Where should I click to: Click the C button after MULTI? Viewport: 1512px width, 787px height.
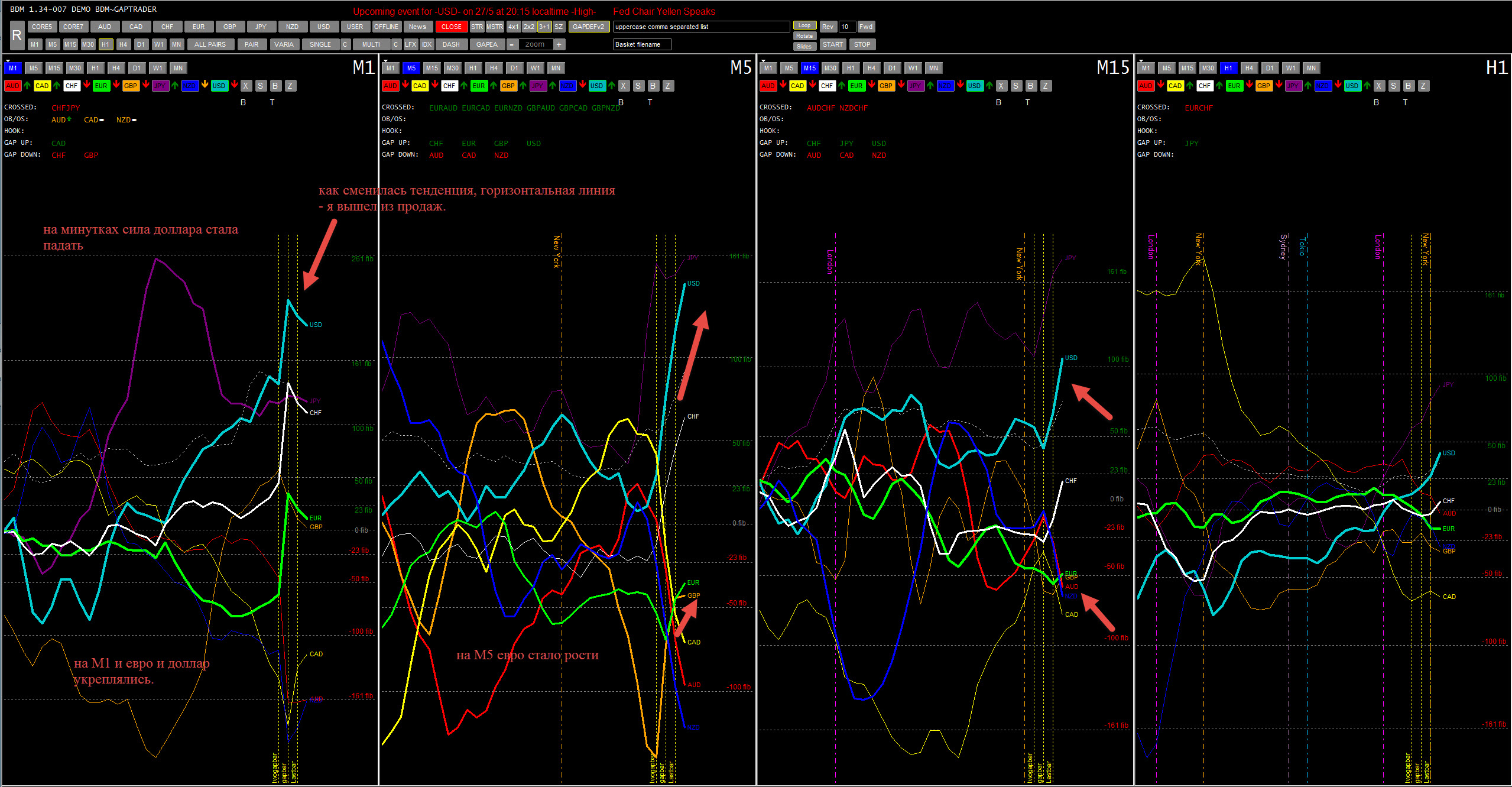pyautogui.click(x=397, y=44)
